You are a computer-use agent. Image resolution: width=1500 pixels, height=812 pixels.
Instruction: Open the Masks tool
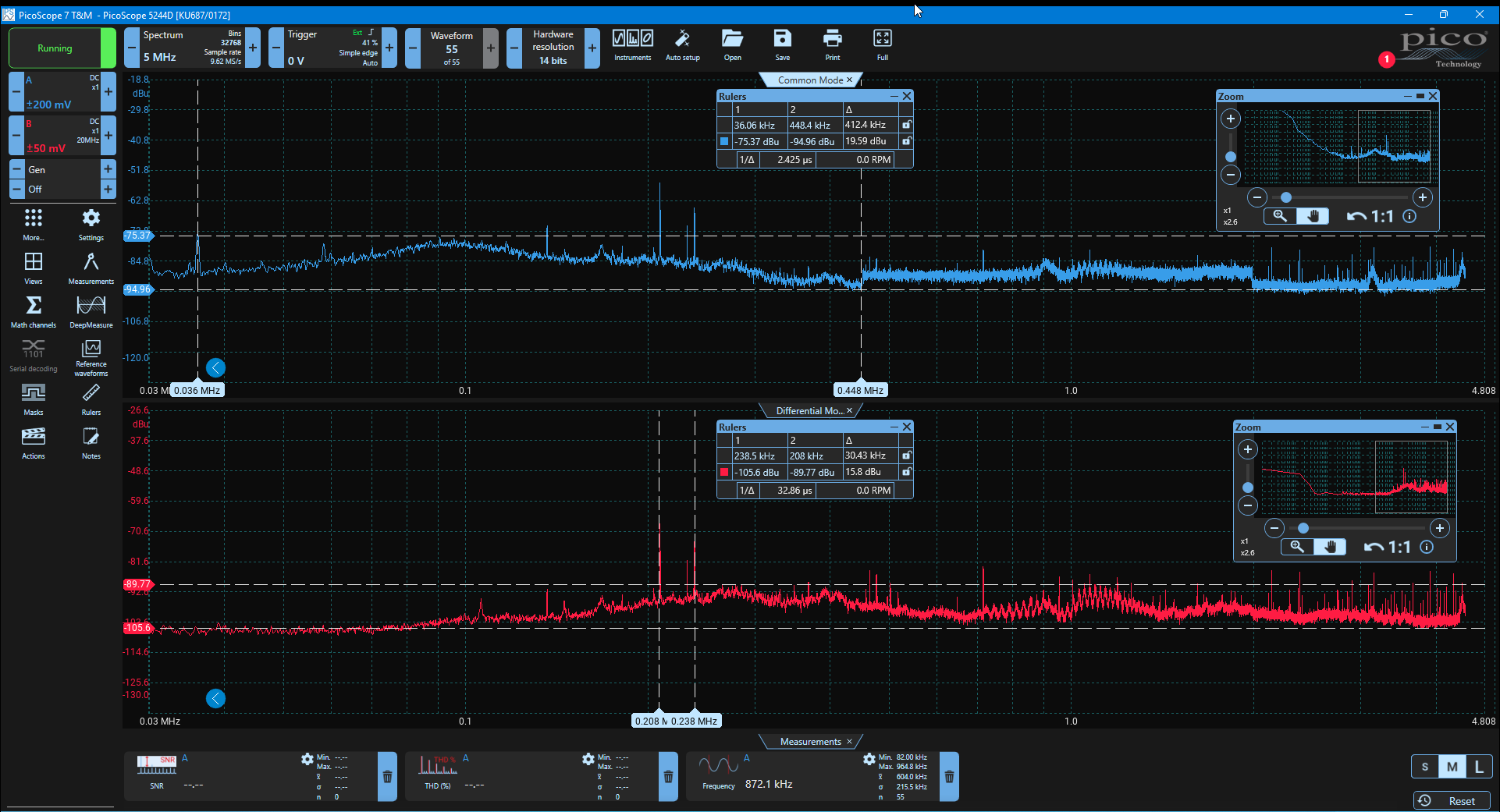(x=34, y=399)
